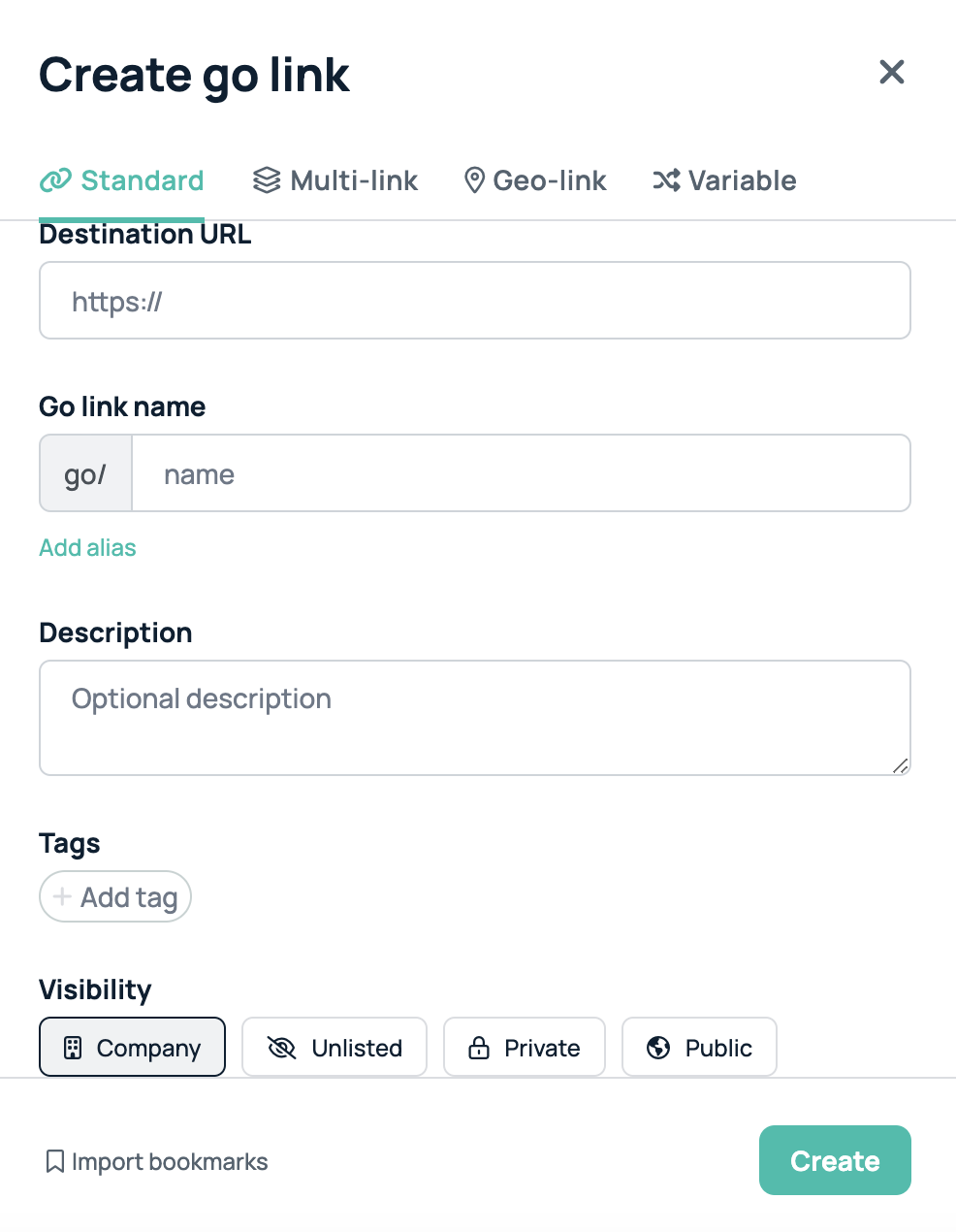Viewport: 956px width, 1232px height.
Task: Click the Optional description text area
Action: [474, 718]
